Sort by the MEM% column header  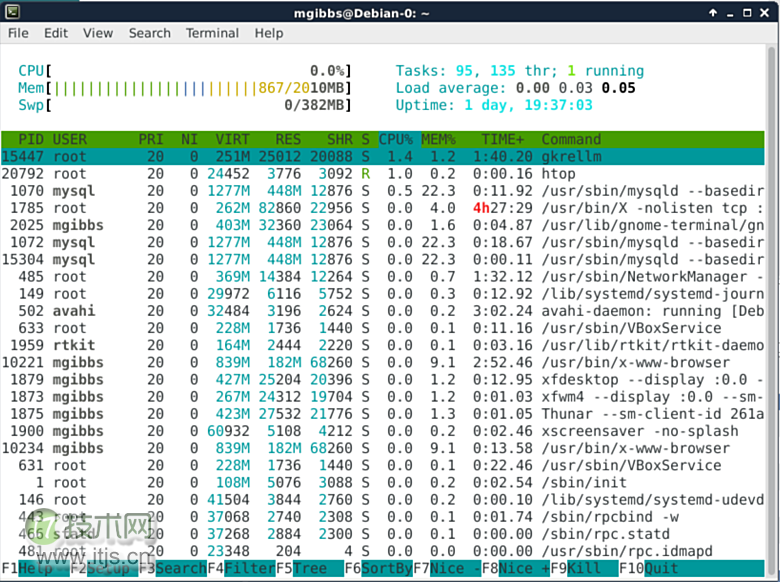(x=438, y=139)
